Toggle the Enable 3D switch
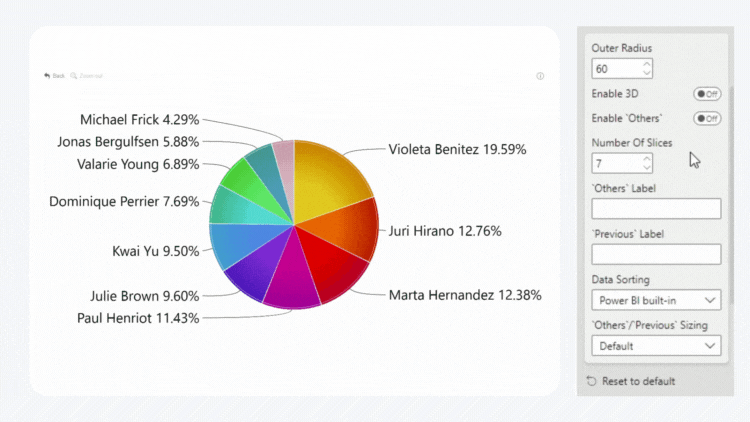 (707, 94)
